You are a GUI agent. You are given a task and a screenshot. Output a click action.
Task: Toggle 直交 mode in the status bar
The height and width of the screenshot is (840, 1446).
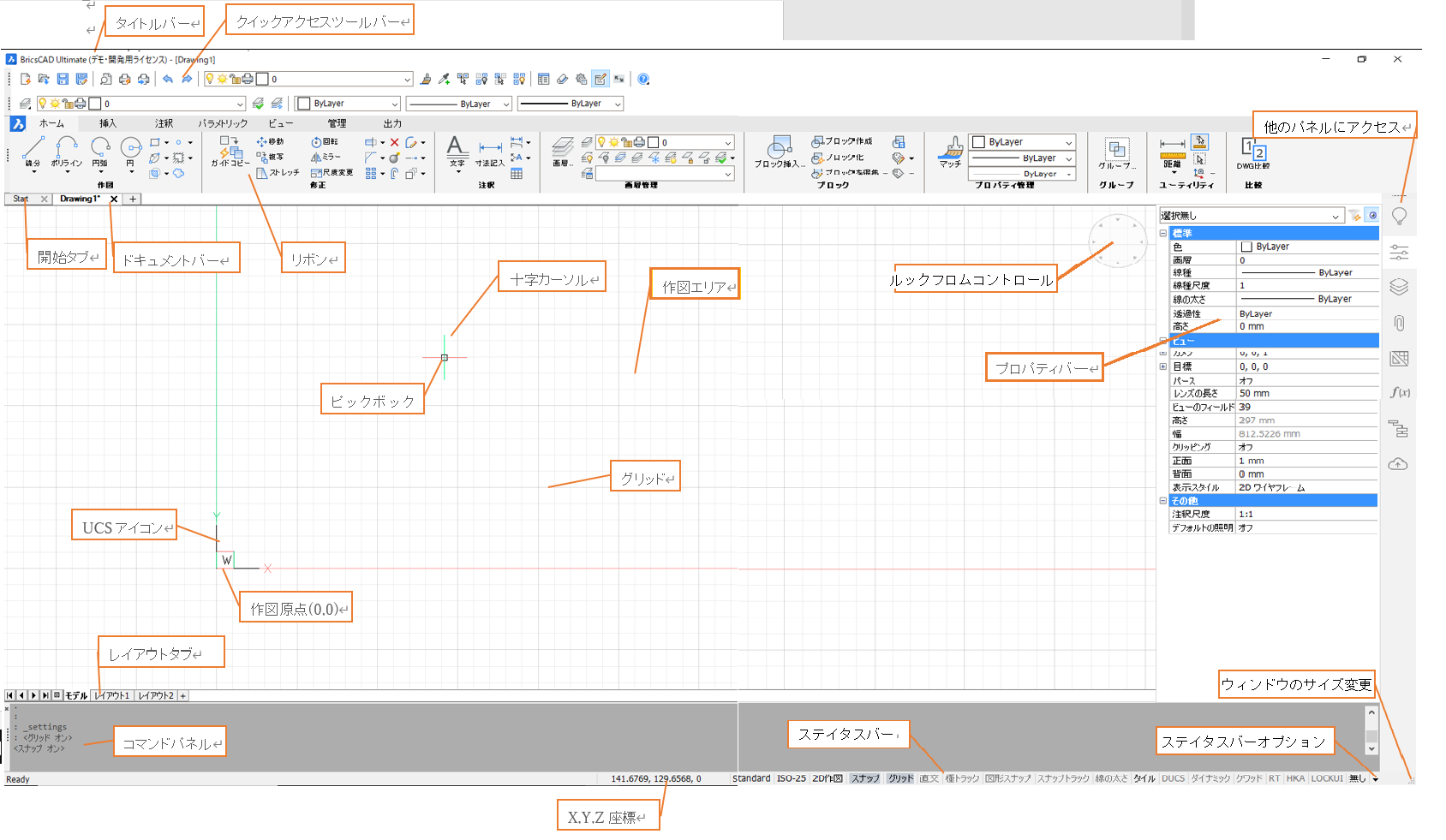point(929,778)
